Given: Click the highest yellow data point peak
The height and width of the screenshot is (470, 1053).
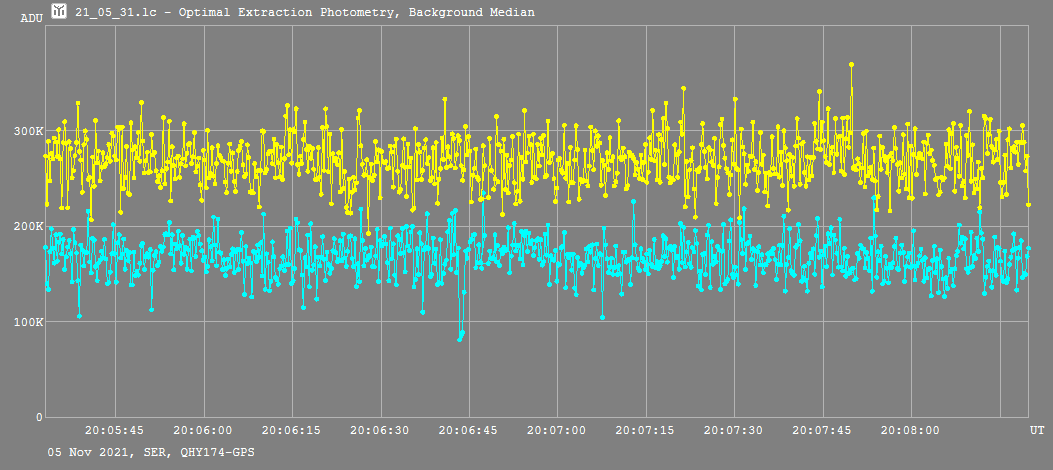Looking at the screenshot, I should [851, 65].
